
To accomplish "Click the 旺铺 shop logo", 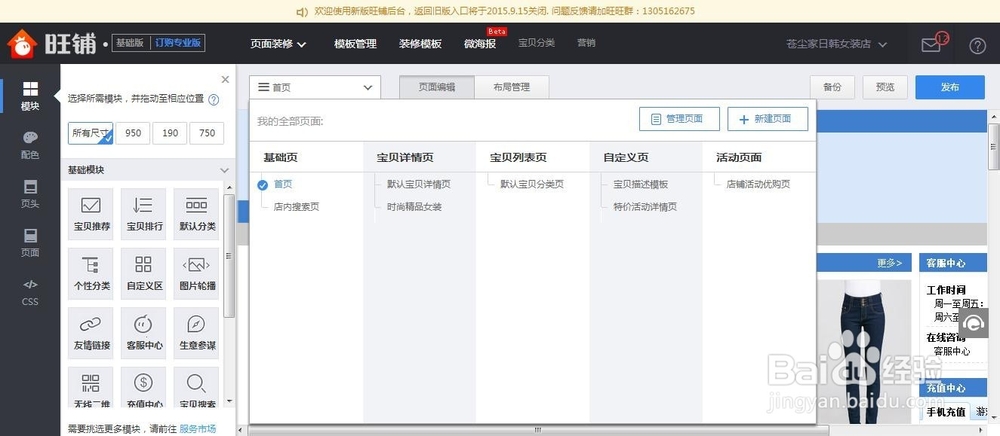I will coord(51,44).
